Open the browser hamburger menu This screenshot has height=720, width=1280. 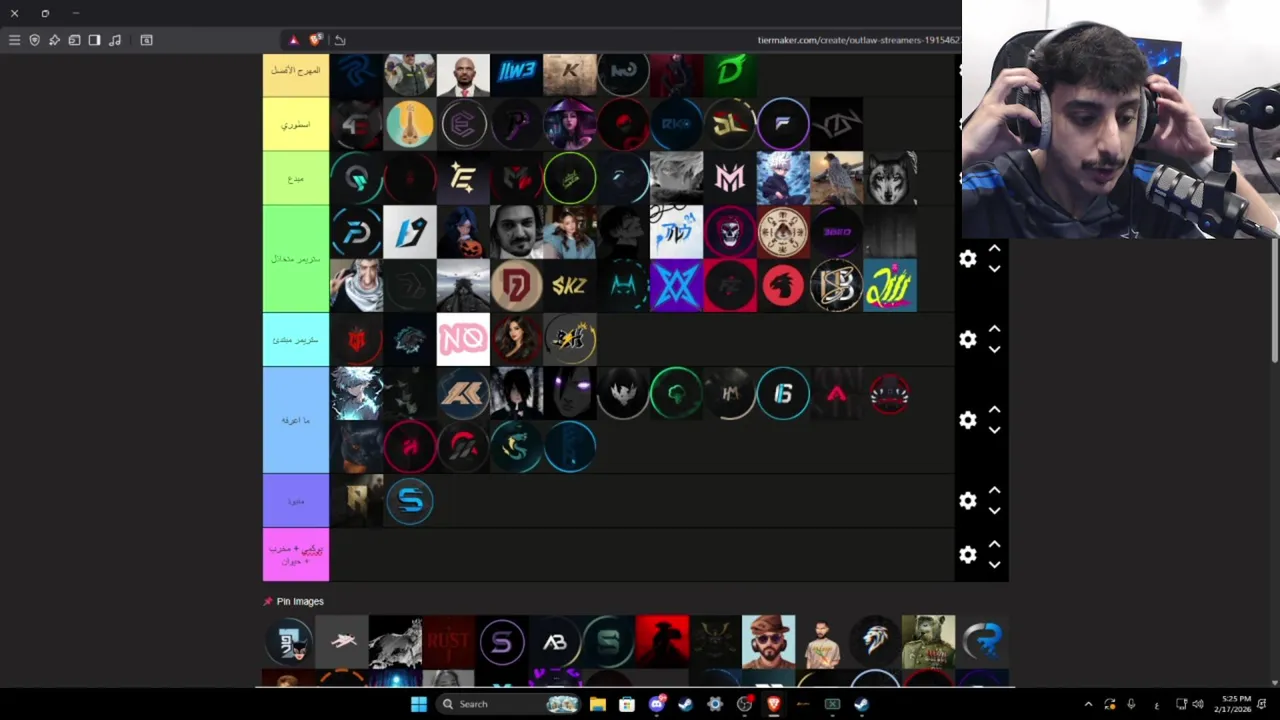pos(14,40)
